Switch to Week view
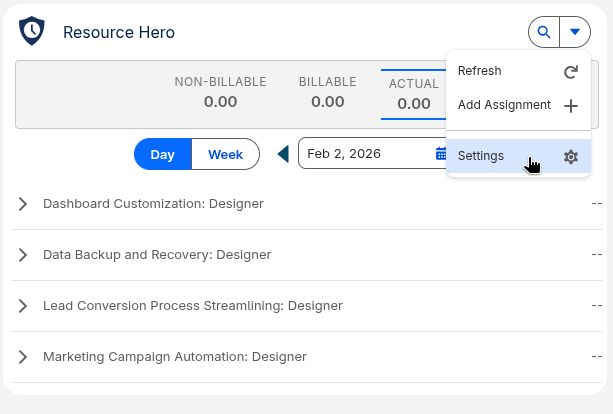This screenshot has width=613, height=414. point(225,154)
